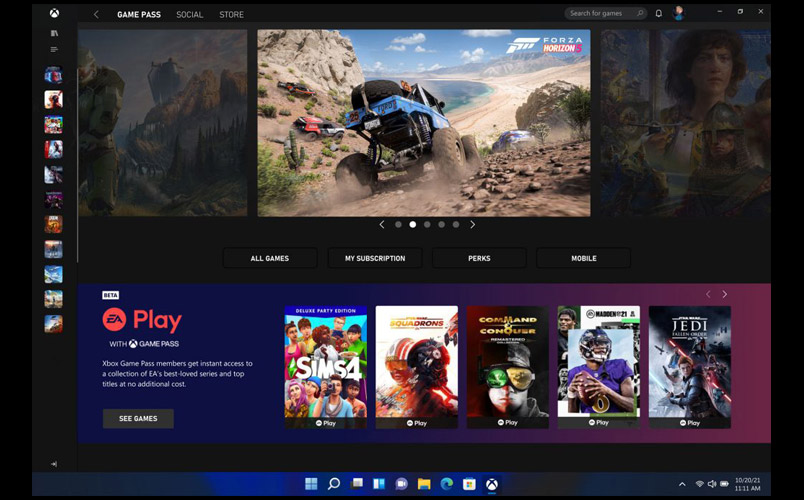Switch to the Social tab
The height and width of the screenshot is (500, 804).
coord(189,15)
